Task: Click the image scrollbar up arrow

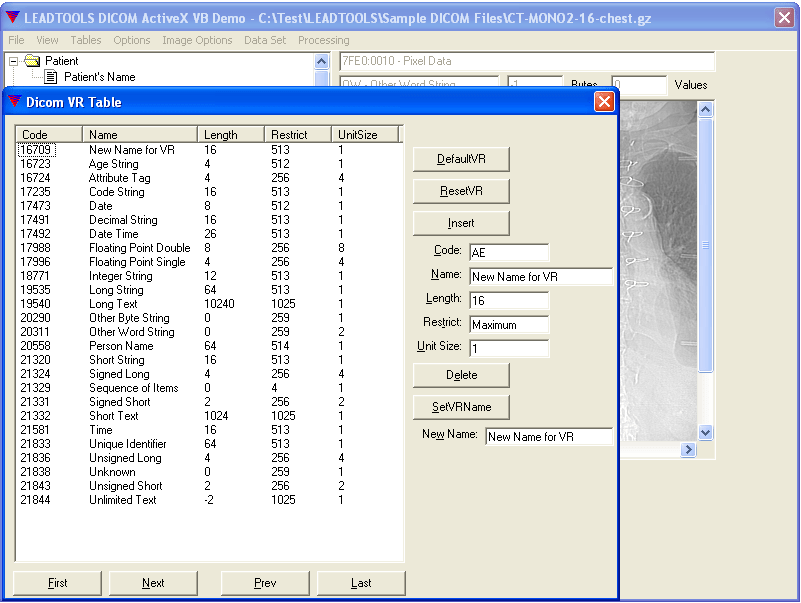Action: [x=706, y=109]
